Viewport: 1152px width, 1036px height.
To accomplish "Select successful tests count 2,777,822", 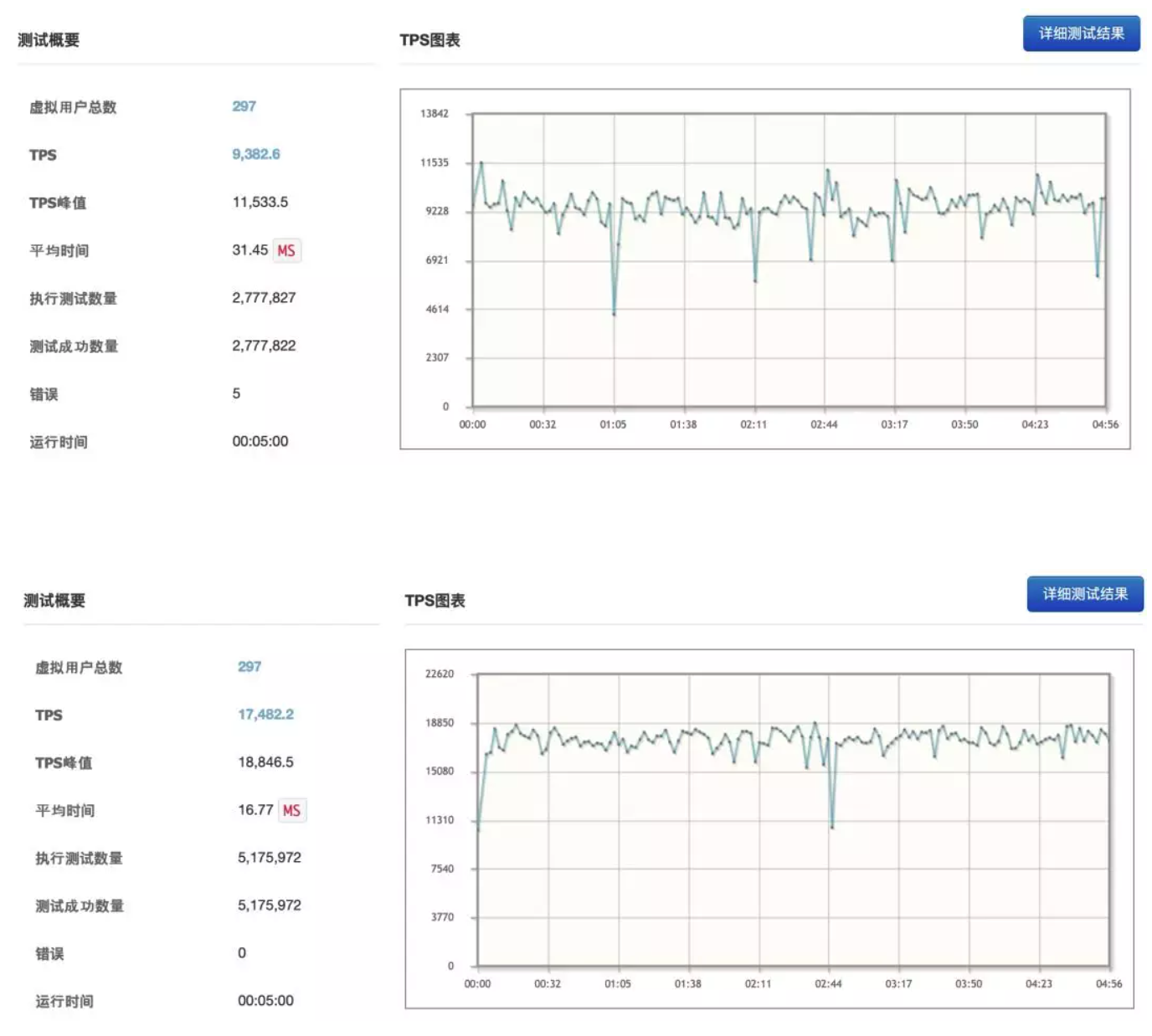I will [264, 346].
